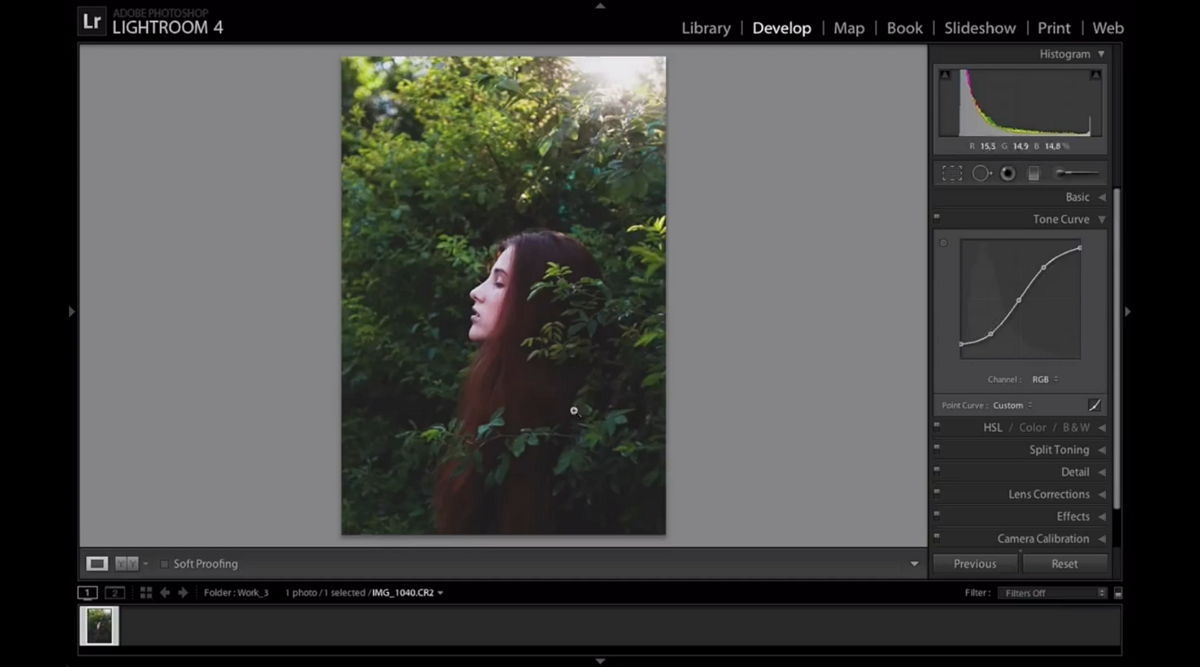The image size is (1200, 667).
Task: Toggle highlight clipping indicator in histogram
Action: pyautogui.click(x=1096, y=75)
